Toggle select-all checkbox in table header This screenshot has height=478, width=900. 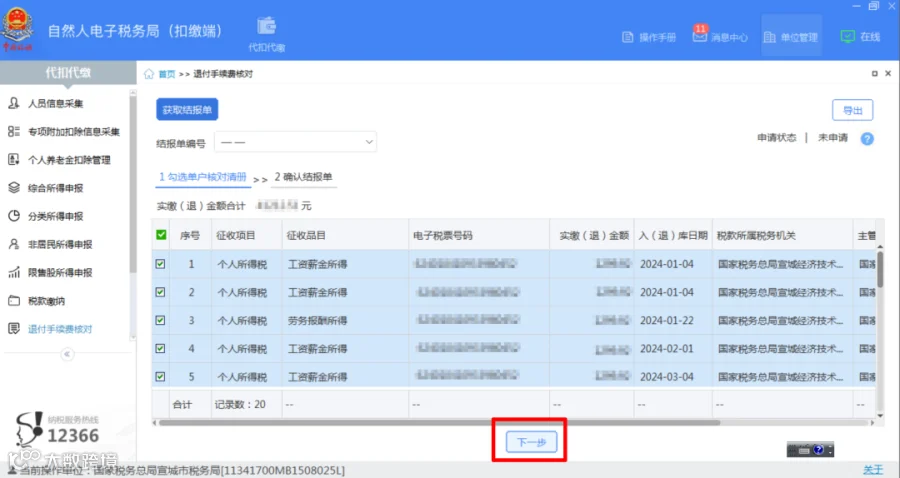(x=161, y=235)
